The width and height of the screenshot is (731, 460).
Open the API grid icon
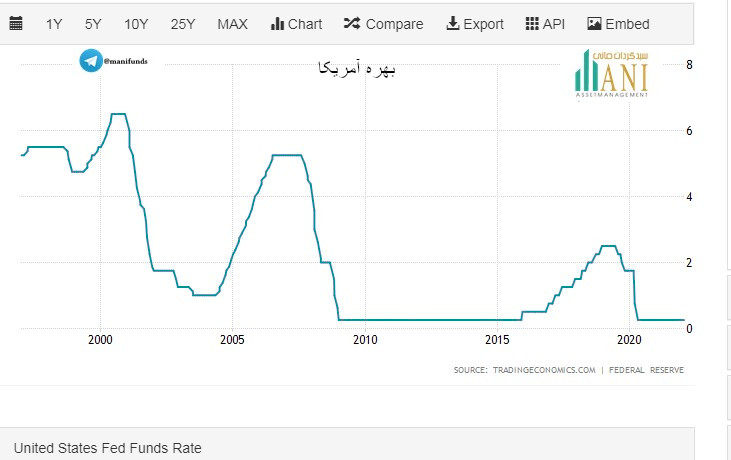[532, 24]
